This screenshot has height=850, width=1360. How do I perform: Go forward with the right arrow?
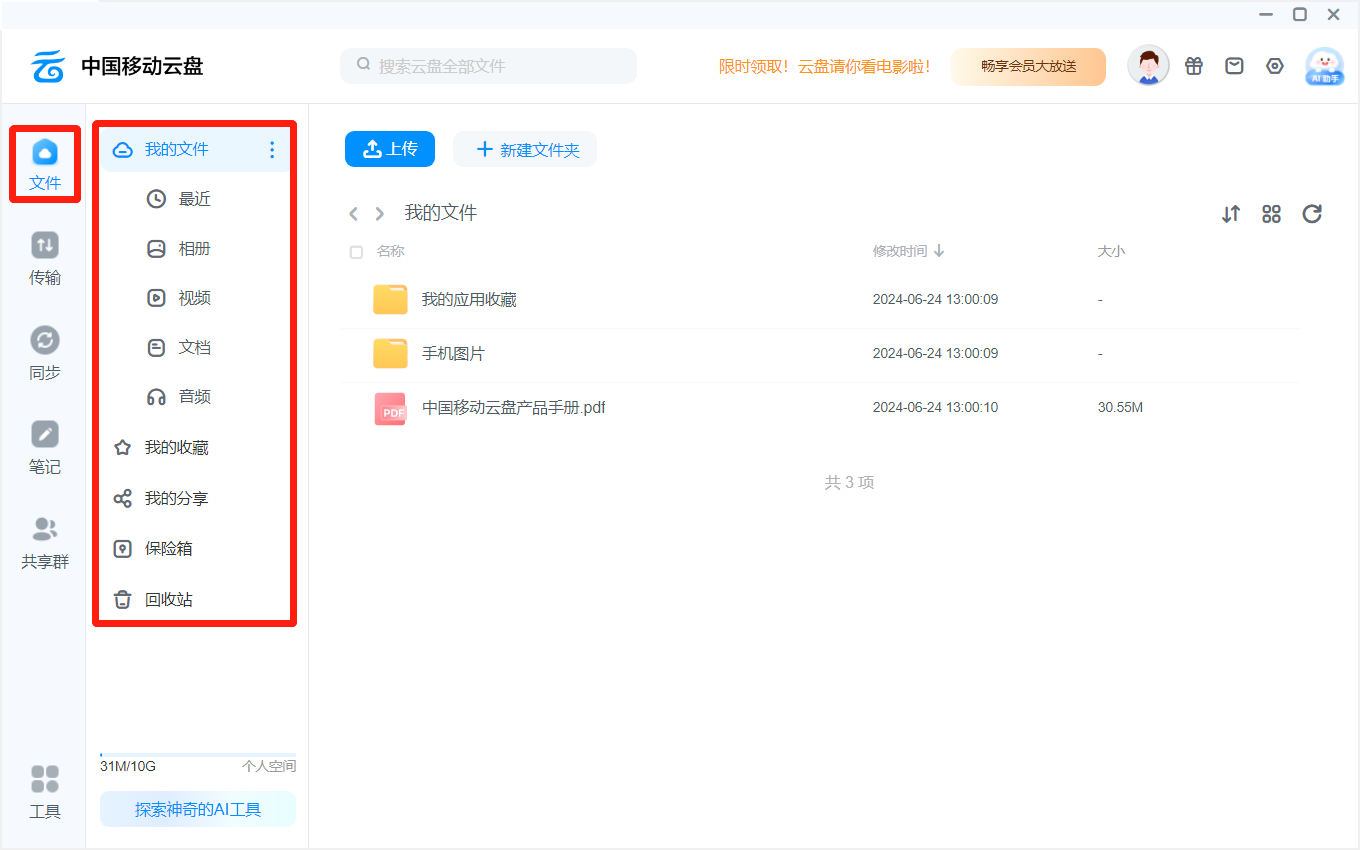pyautogui.click(x=380, y=214)
